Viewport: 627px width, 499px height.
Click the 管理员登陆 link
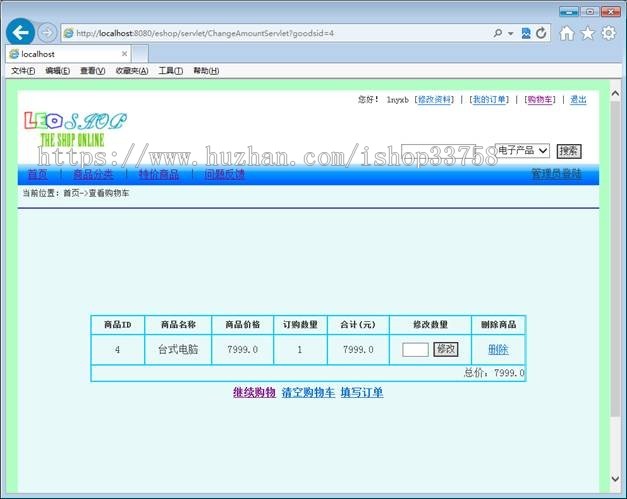(556, 174)
